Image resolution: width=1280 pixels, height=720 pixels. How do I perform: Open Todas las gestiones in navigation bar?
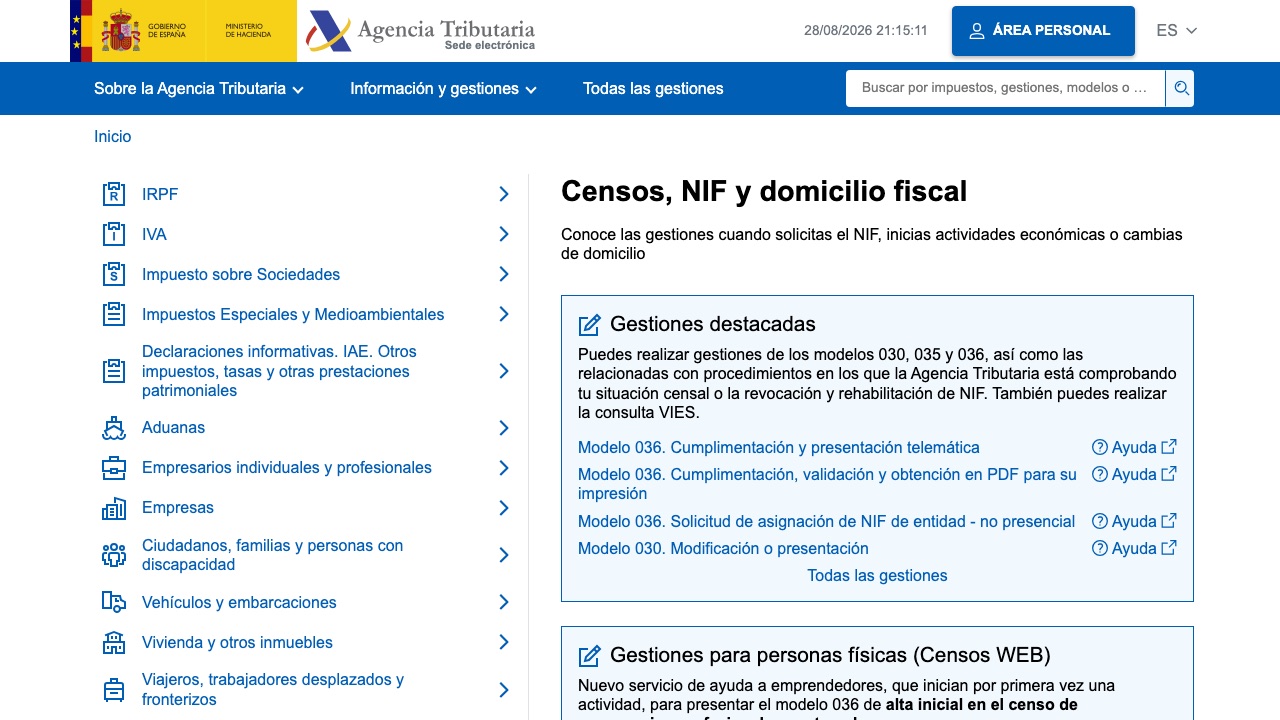[x=653, y=89]
